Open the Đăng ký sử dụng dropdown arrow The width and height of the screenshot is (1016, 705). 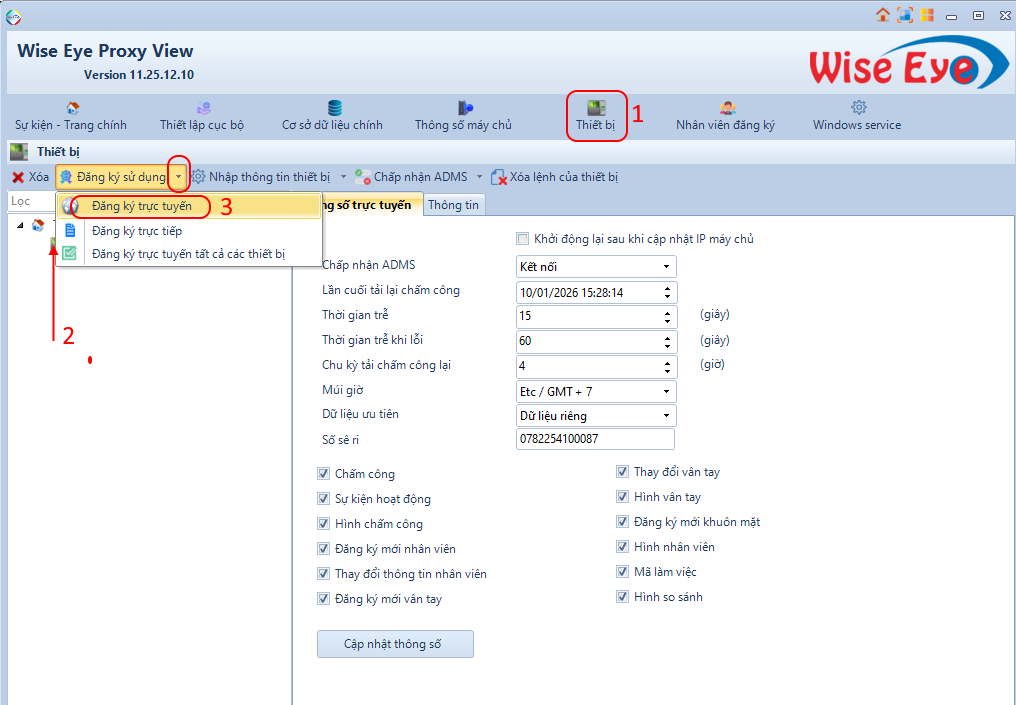coord(178,176)
